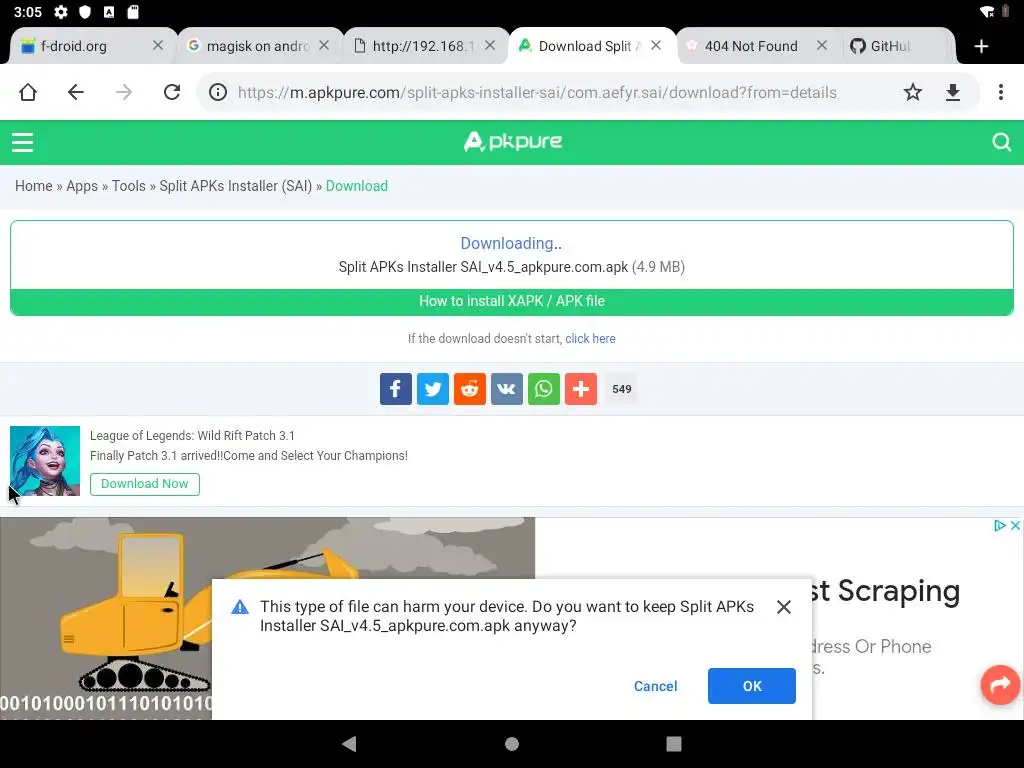Open the League of Legends thumbnail image

click(45, 461)
